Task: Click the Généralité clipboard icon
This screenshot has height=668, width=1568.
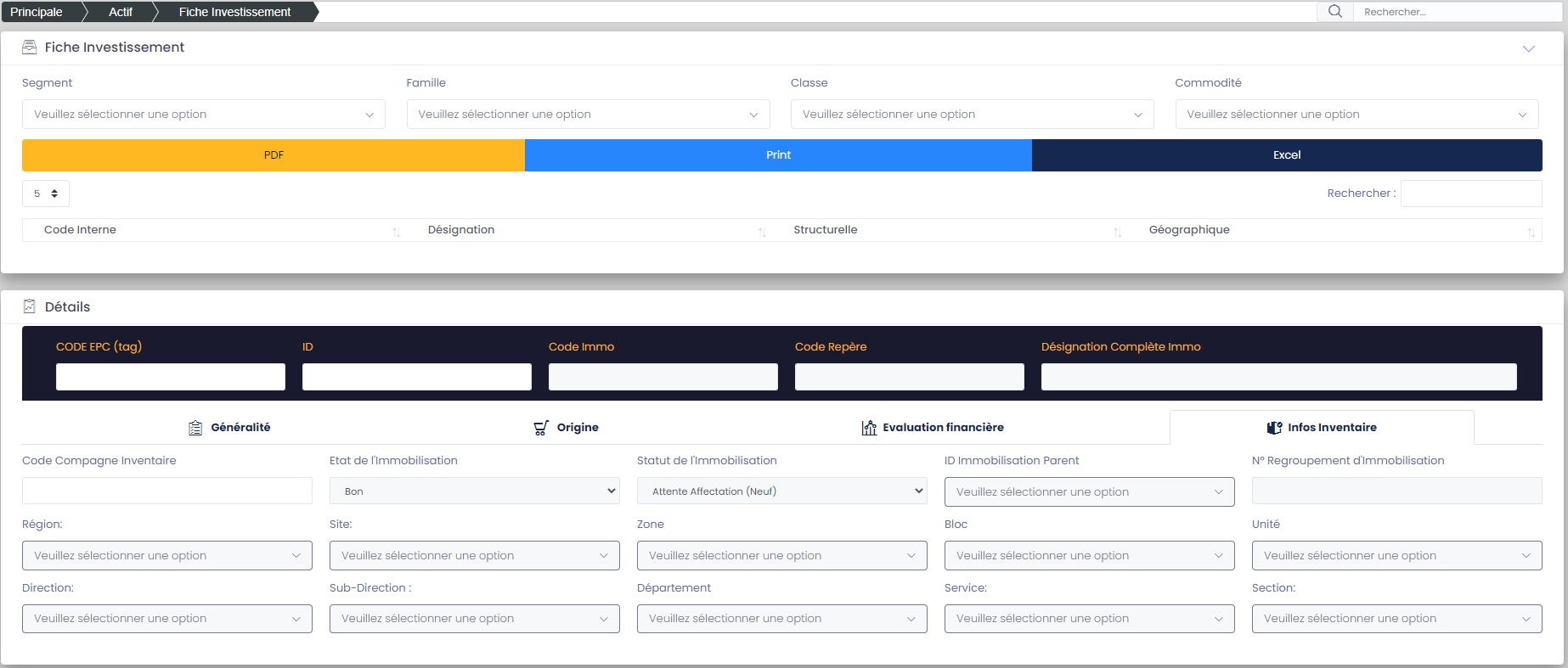Action: 195,428
